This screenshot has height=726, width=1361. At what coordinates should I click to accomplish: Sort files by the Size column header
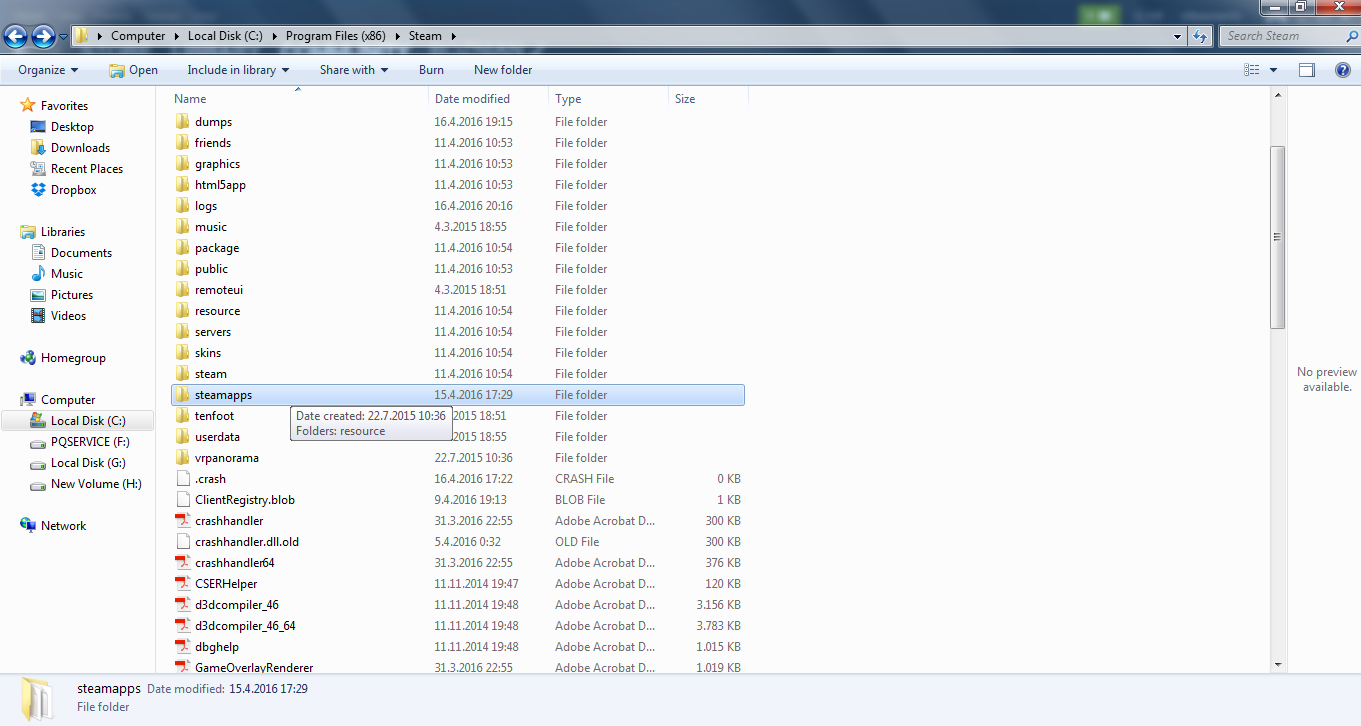708,99
